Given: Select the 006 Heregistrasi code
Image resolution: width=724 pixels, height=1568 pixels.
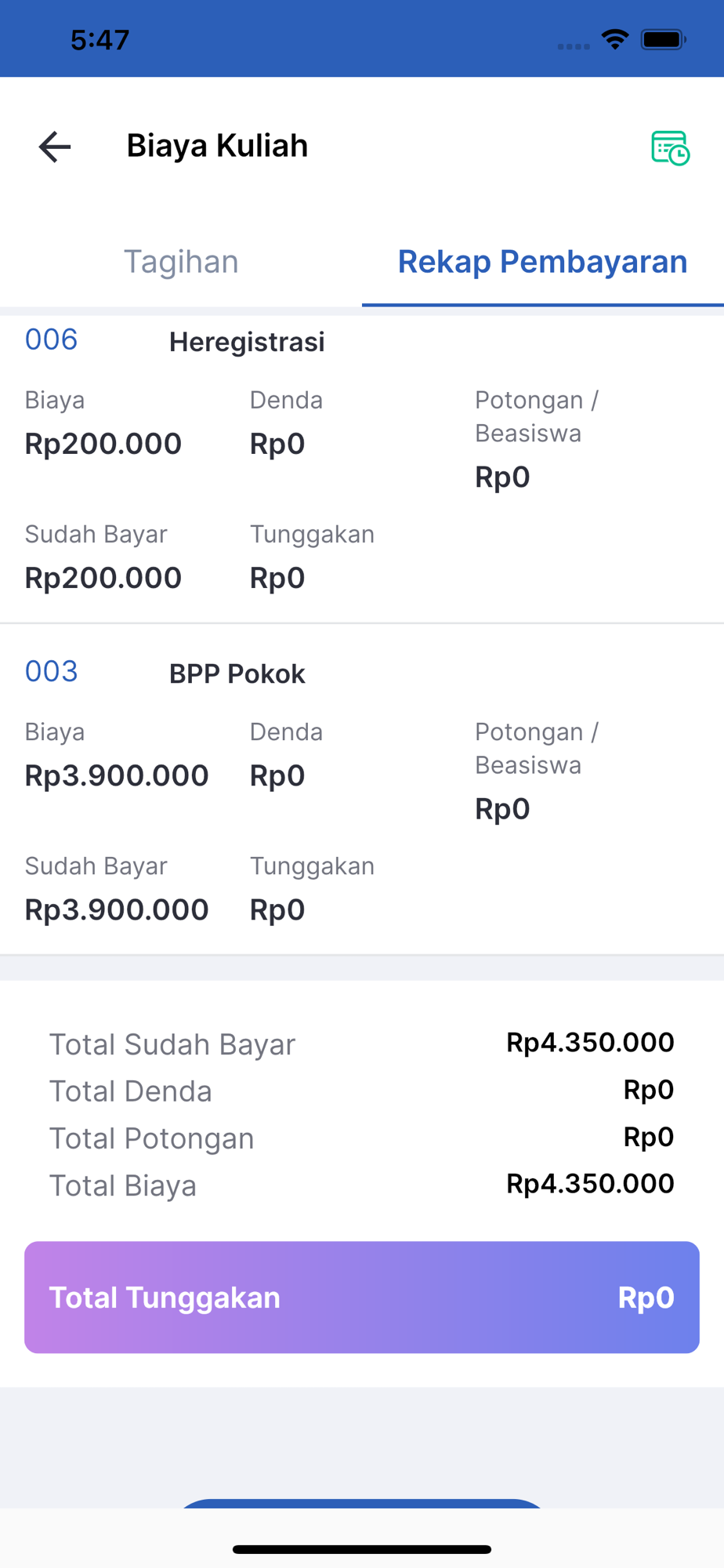Looking at the screenshot, I should click(51, 339).
